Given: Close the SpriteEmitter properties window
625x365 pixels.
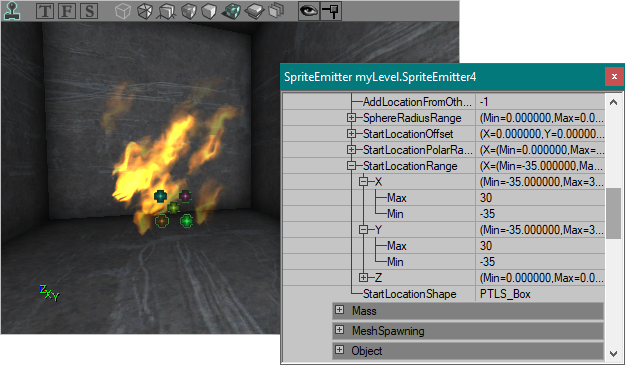Looking at the screenshot, I should coord(614,77).
